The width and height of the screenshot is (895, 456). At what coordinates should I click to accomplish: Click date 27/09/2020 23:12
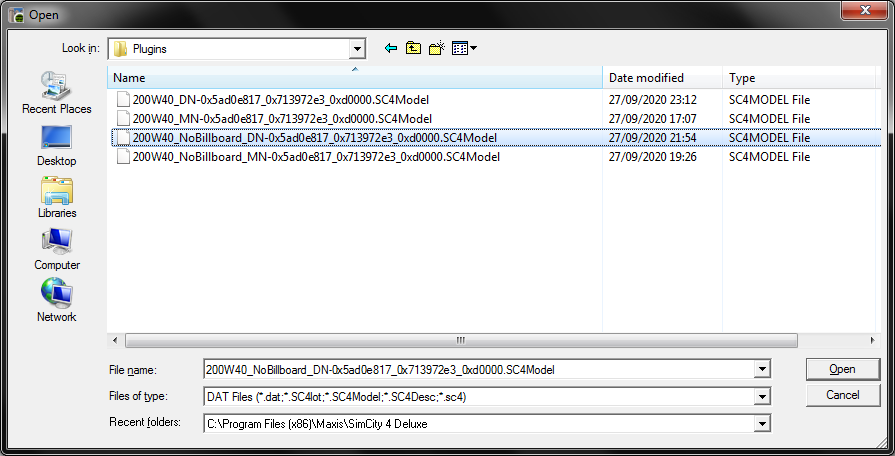[x=652, y=100]
